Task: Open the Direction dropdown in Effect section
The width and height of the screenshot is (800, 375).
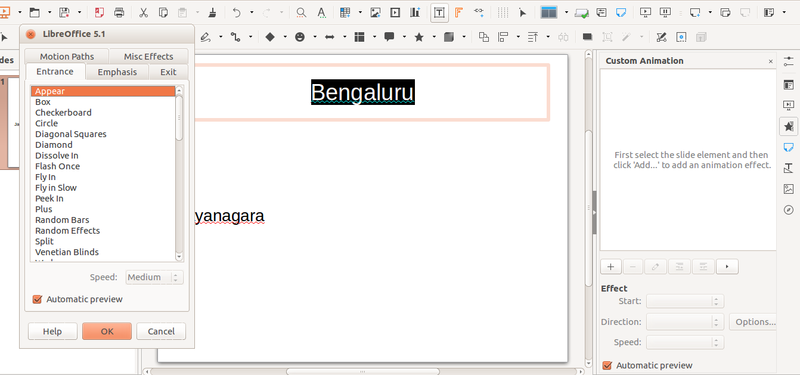Action: pyautogui.click(x=685, y=322)
